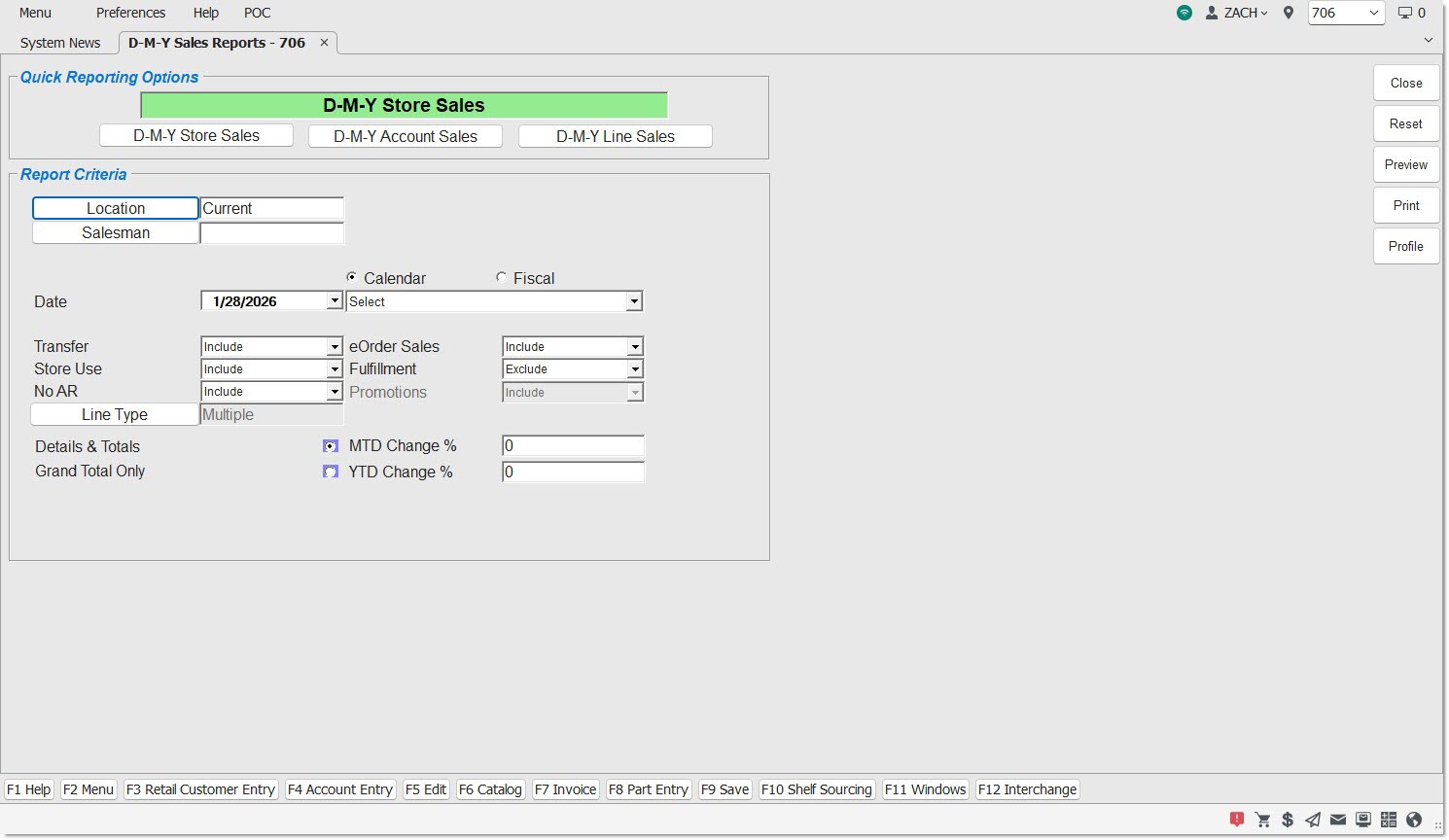This screenshot has width=1449, height=840.
Task: Expand the date range Select dropdown
Action: coord(494,302)
